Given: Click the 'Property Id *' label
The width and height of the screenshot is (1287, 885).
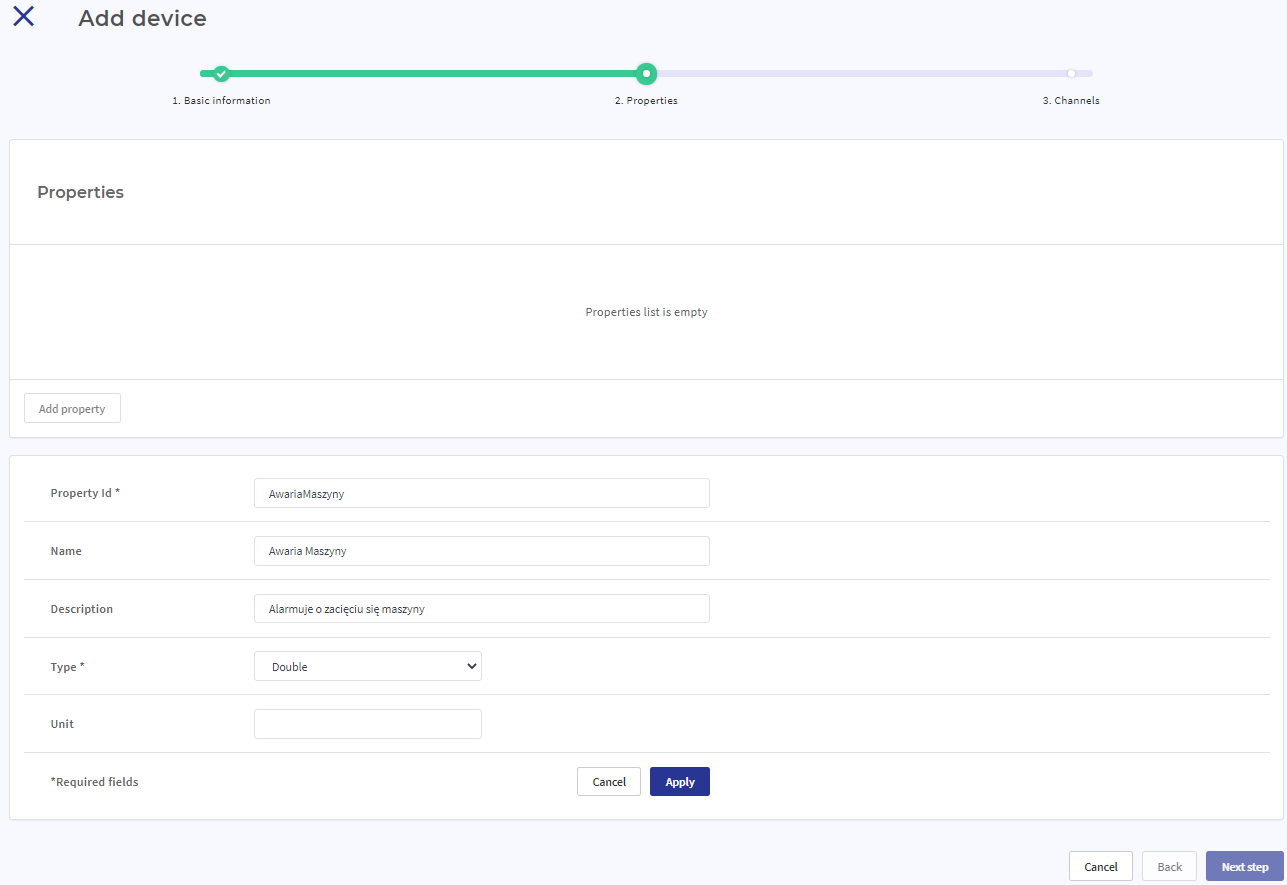Looking at the screenshot, I should coord(85,493).
